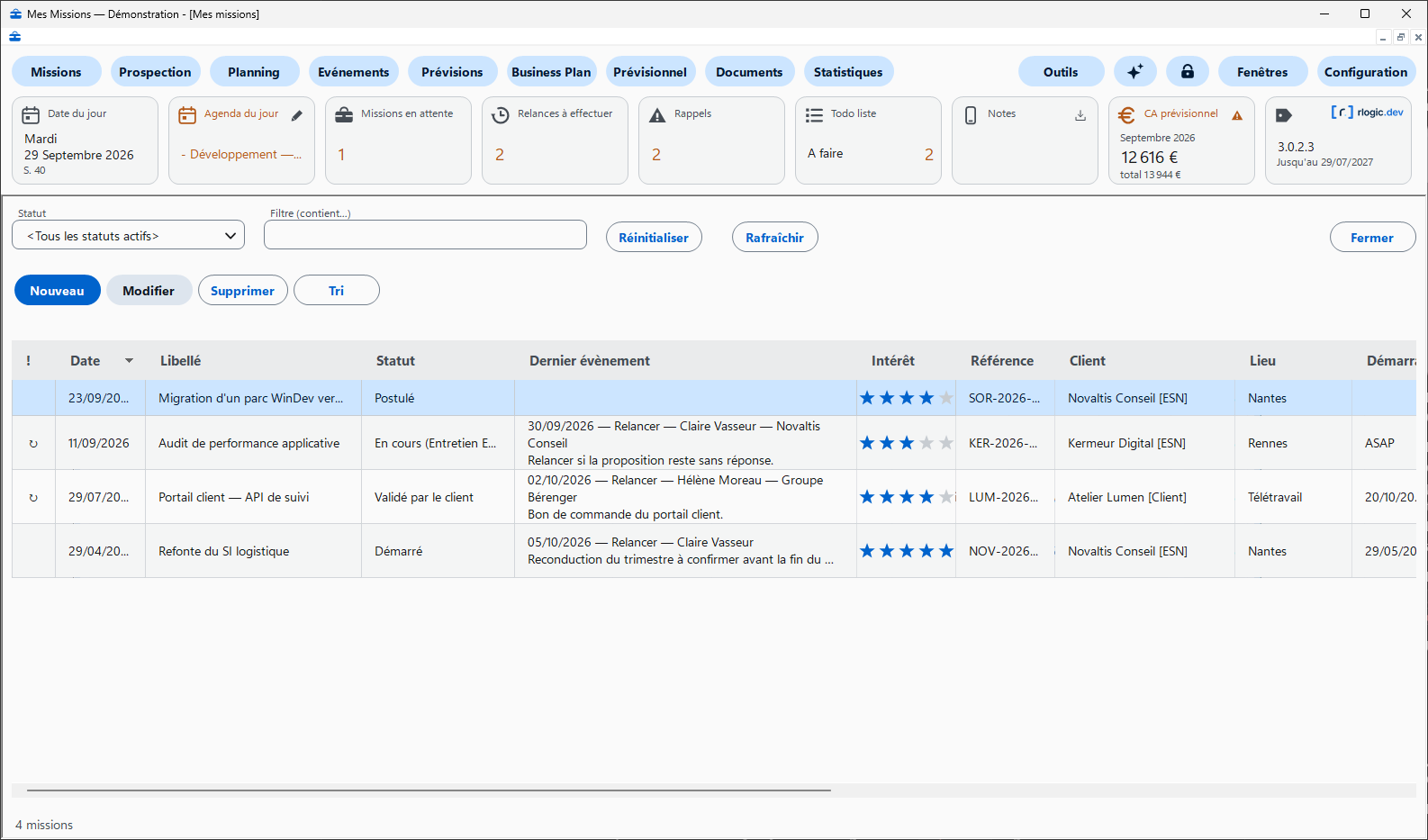This screenshot has width=1428, height=840.
Task: Click the padlock lock button
Action: [1188, 72]
